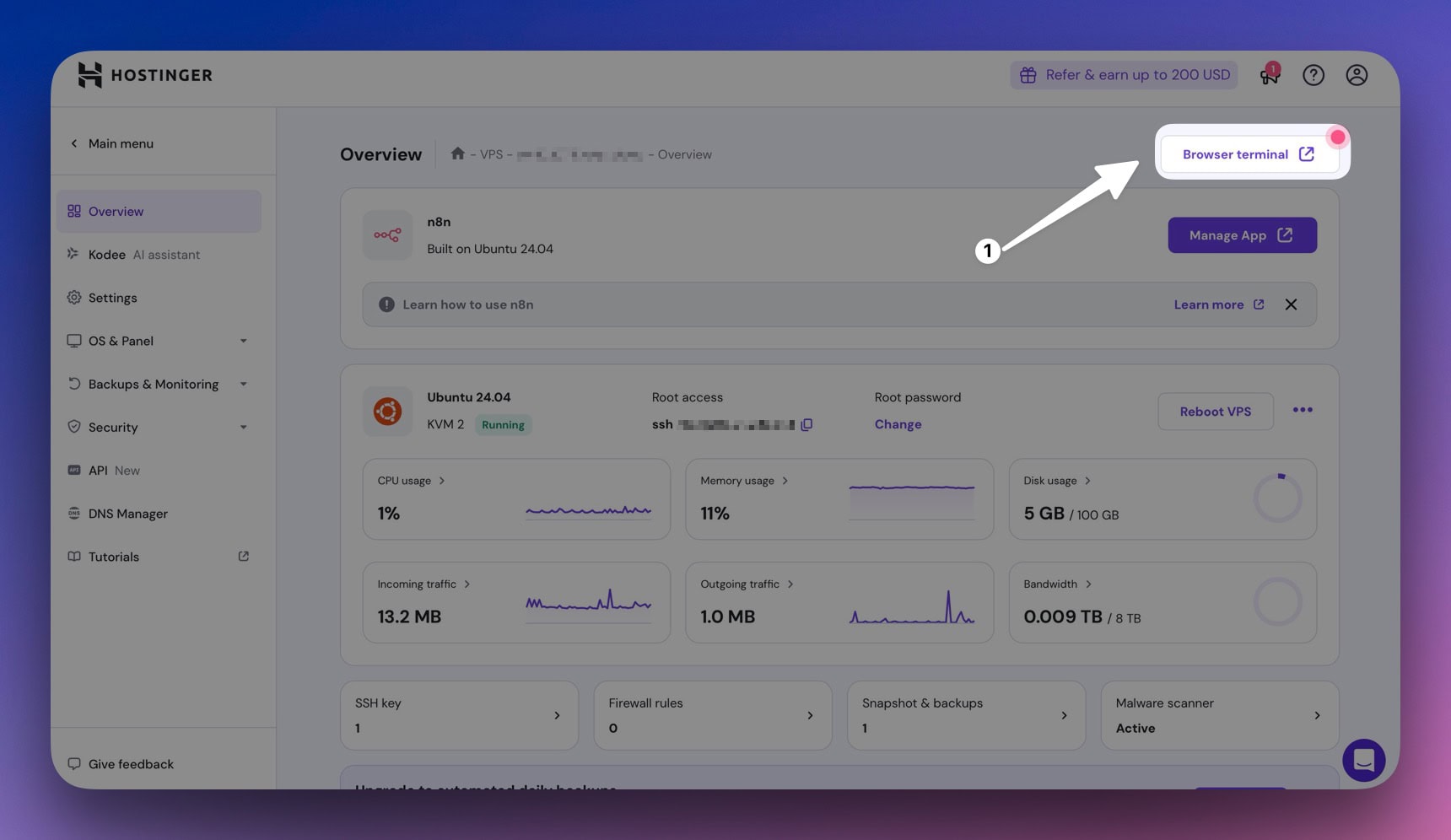Image resolution: width=1451 pixels, height=840 pixels.
Task: Copy the SSH root access command
Action: tap(806, 425)
